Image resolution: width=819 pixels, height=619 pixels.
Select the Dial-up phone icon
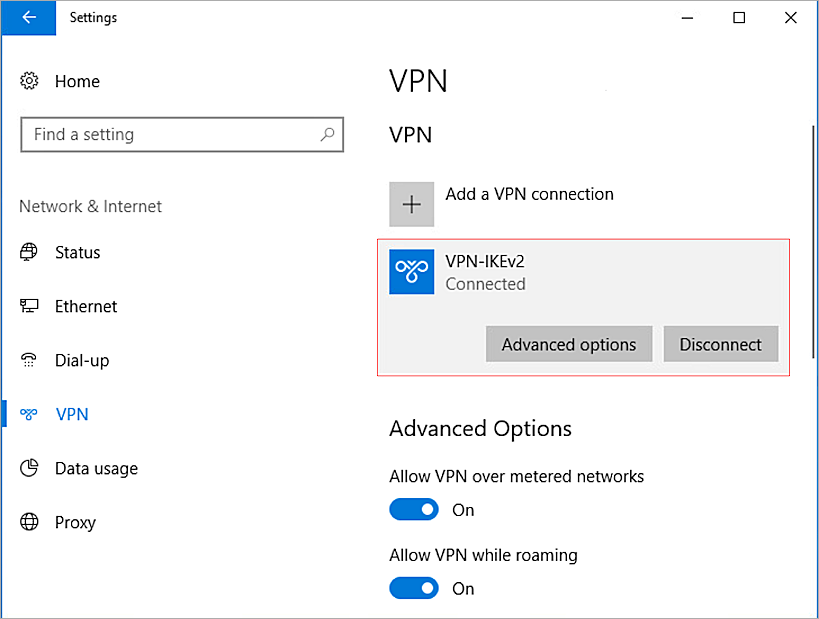[28, 360]
